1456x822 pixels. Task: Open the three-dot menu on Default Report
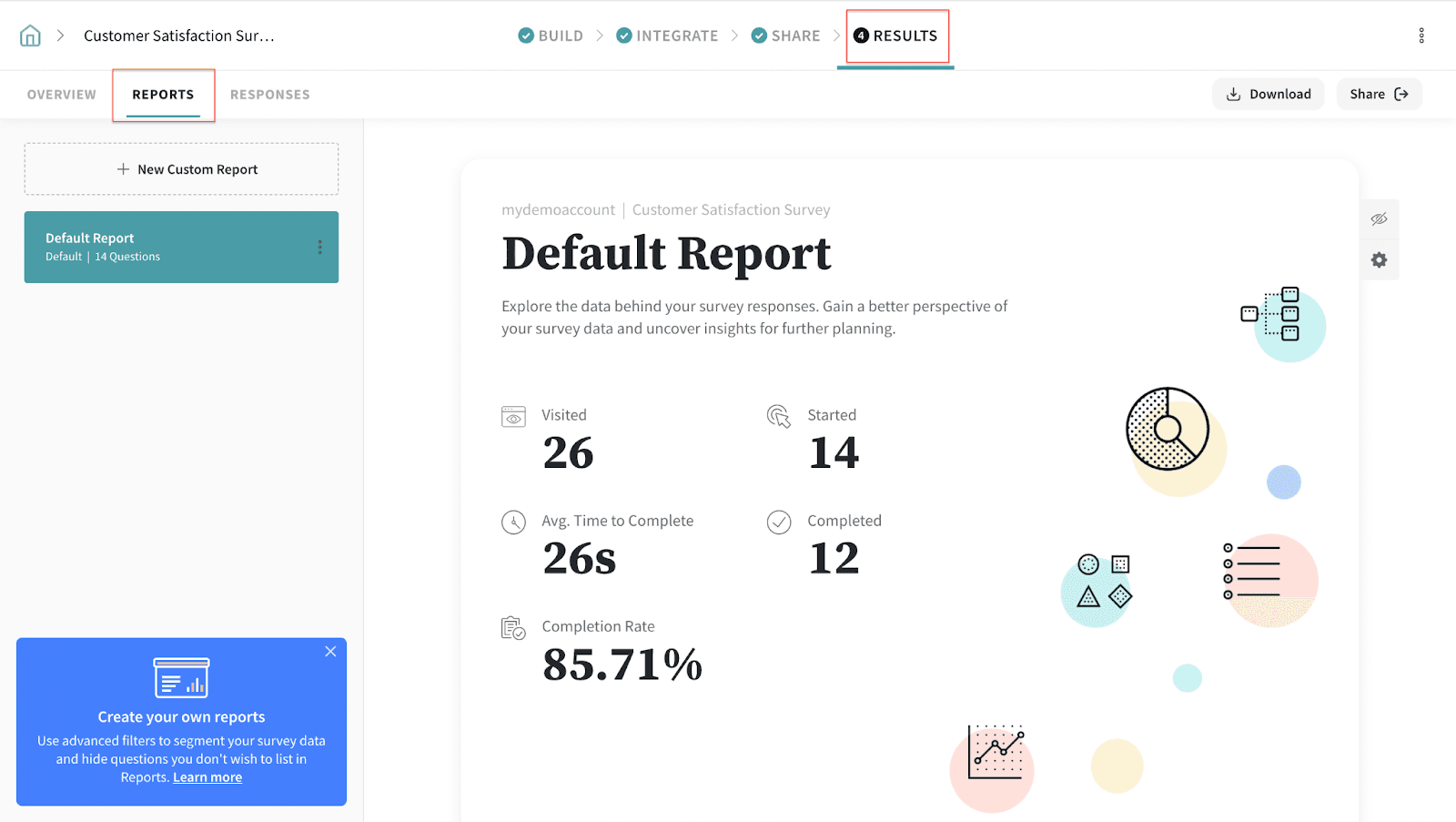click(319, 248)
